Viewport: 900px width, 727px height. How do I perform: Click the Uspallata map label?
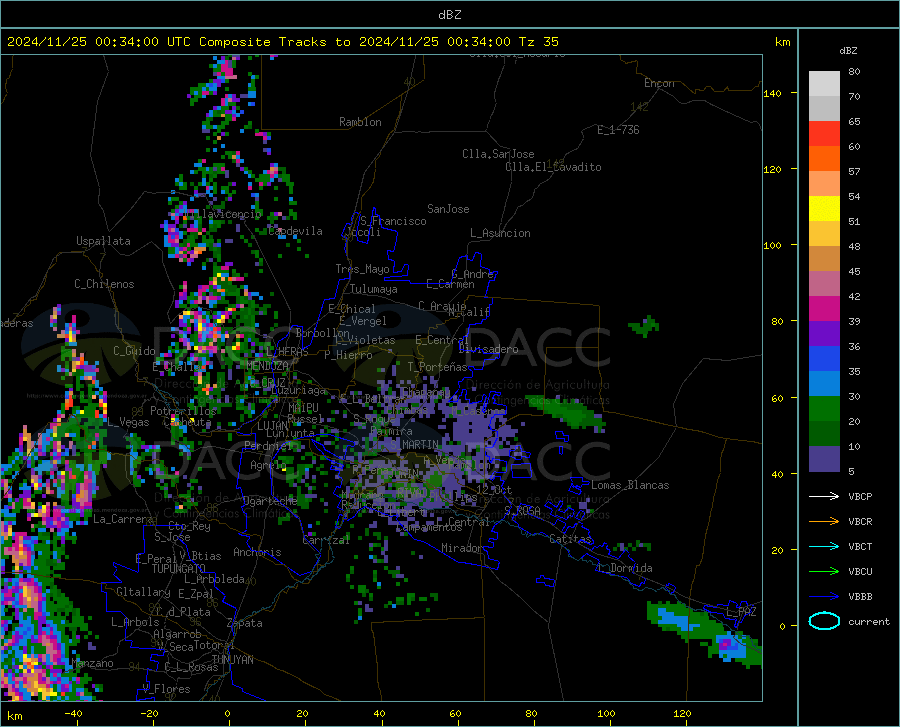(103, 241)
